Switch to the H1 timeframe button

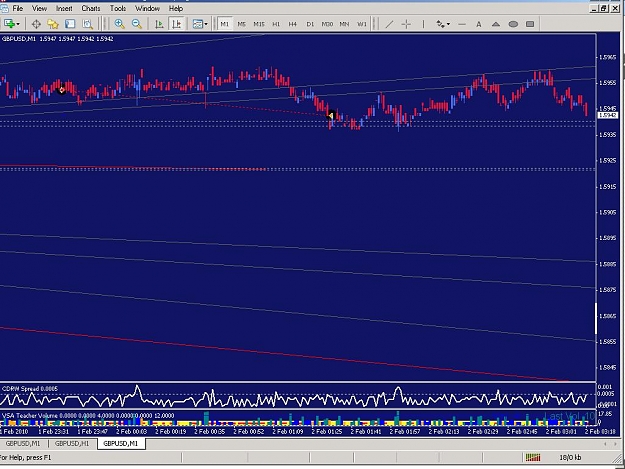[x=276, y=24]
